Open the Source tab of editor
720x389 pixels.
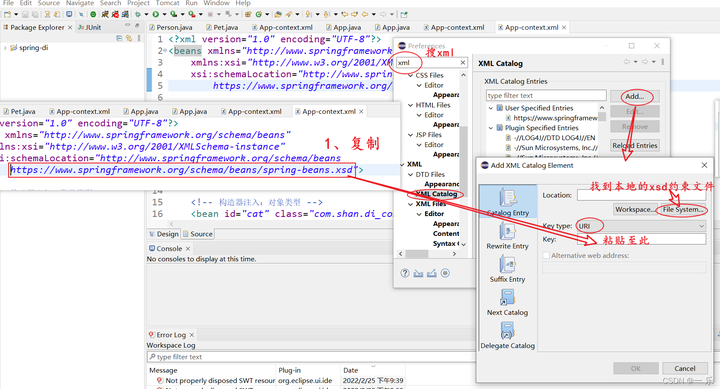(x=198, y=234)
